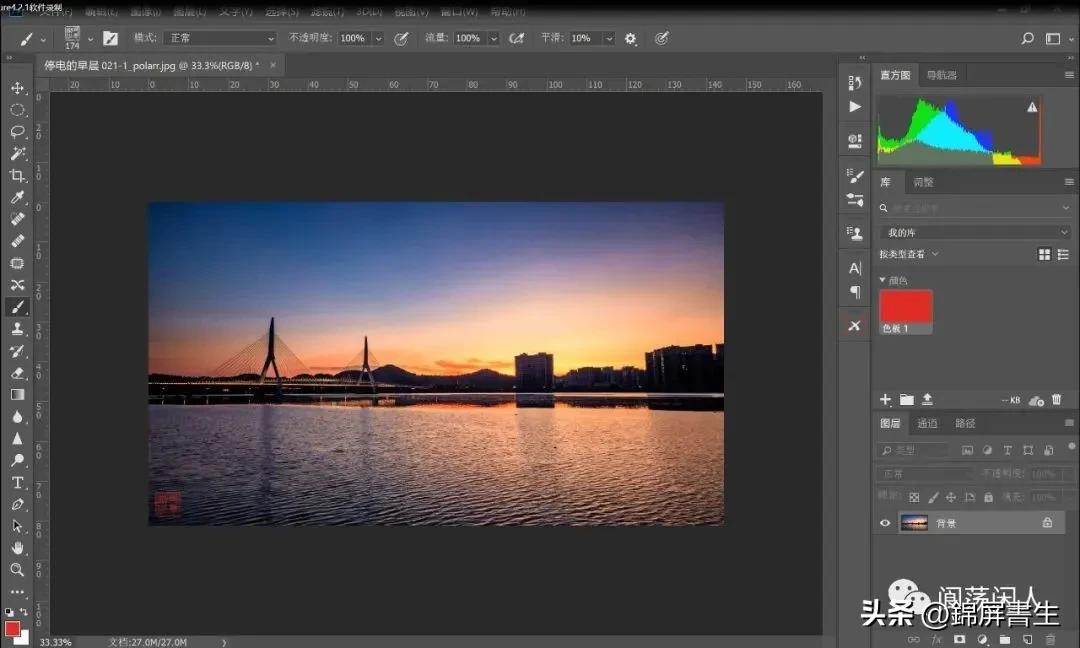
Task: Select the Hand tool
Action: tap(17, 547)
